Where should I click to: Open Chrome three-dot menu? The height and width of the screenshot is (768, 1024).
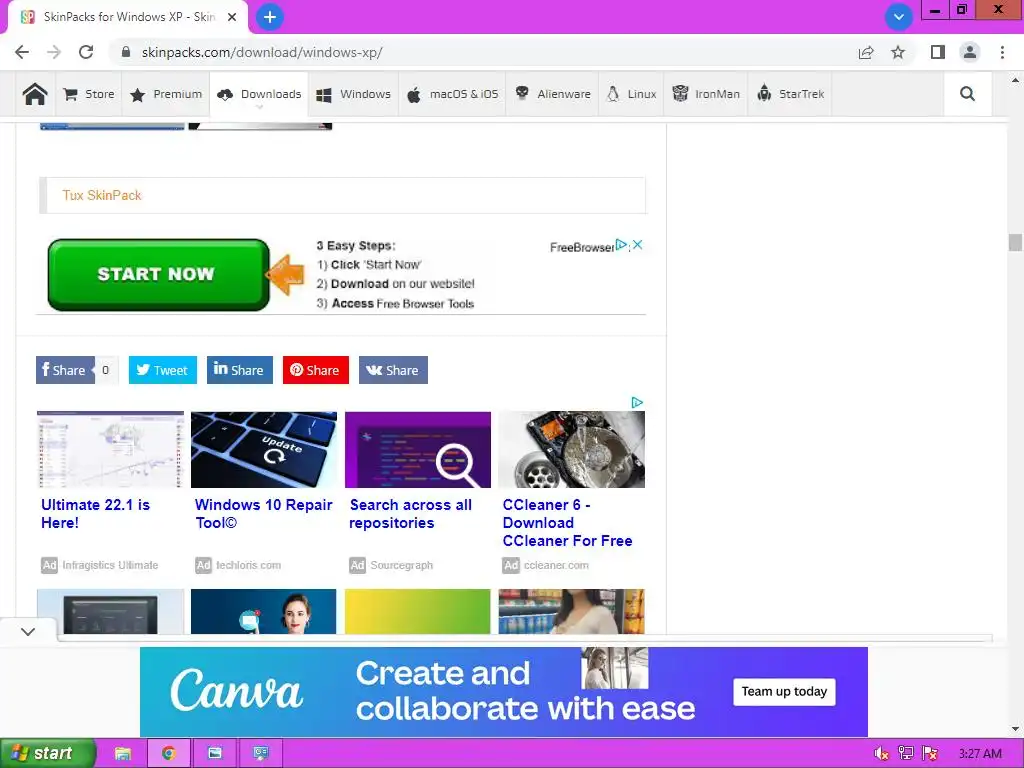[1002, 52]
